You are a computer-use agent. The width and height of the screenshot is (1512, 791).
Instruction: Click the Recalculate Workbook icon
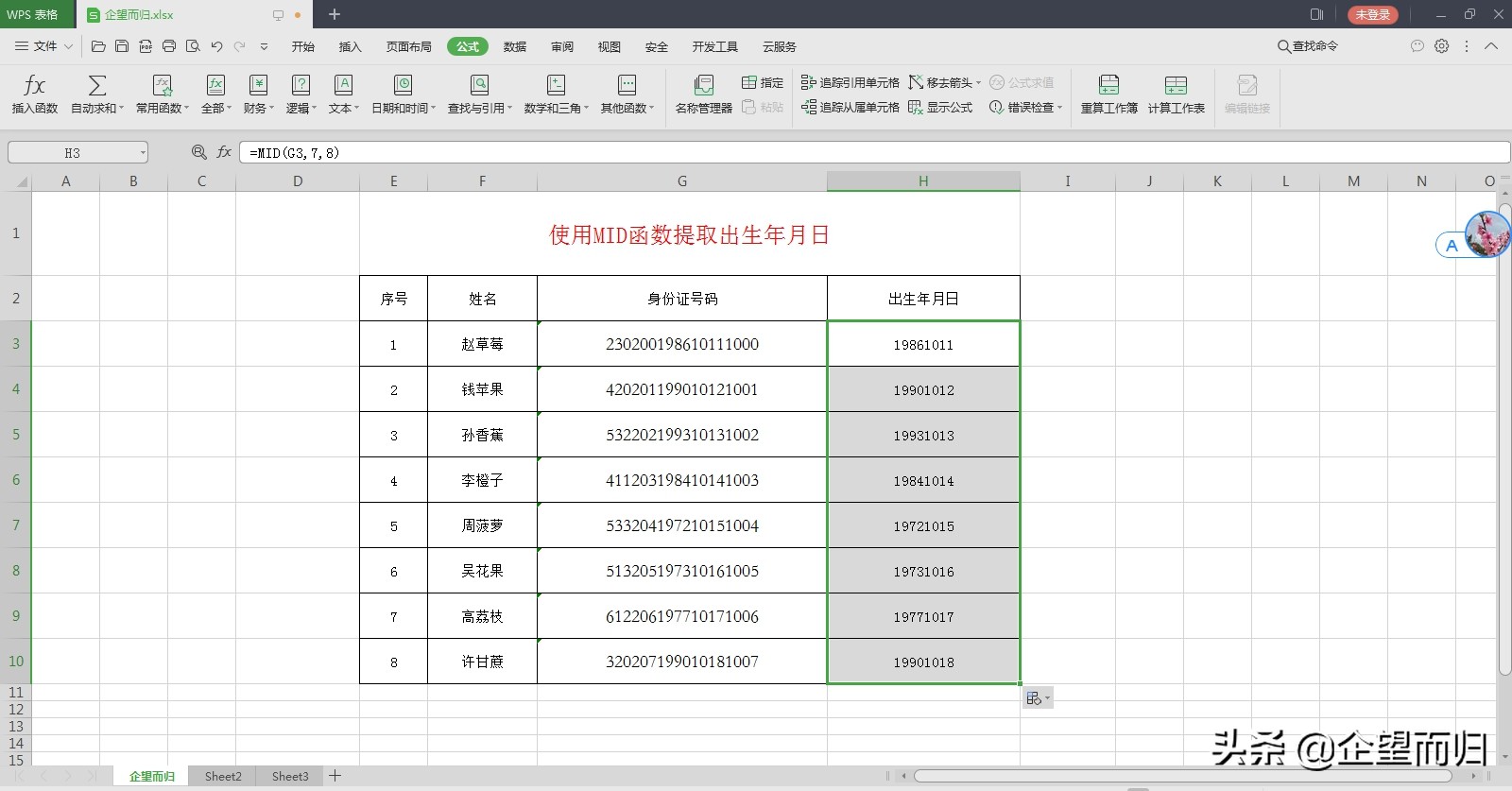coord(1109,85)
